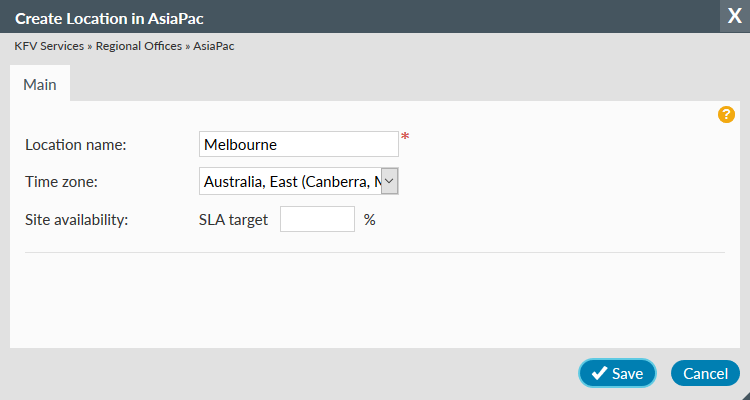The width and height of the screenshot is (750, 400).
Task: Go to Regional Offices breadcrumb
Action: pos(139,46)
